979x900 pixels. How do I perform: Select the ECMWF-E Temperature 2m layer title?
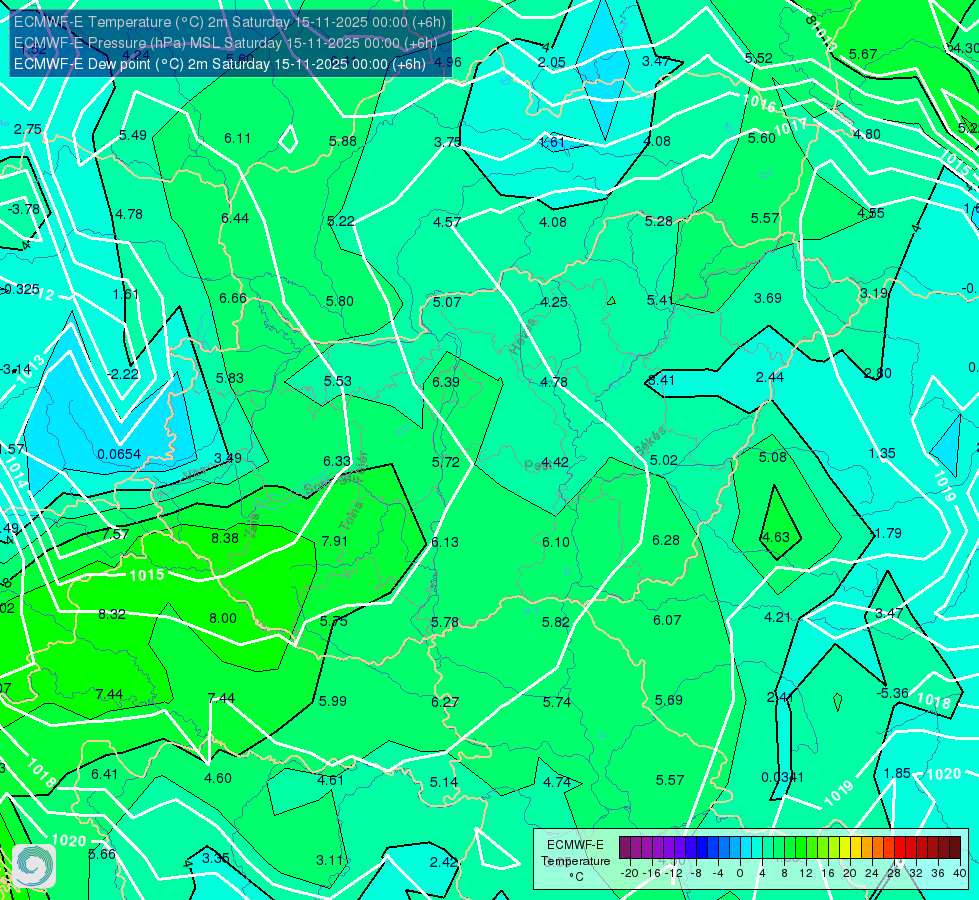[x=230, y=22]
